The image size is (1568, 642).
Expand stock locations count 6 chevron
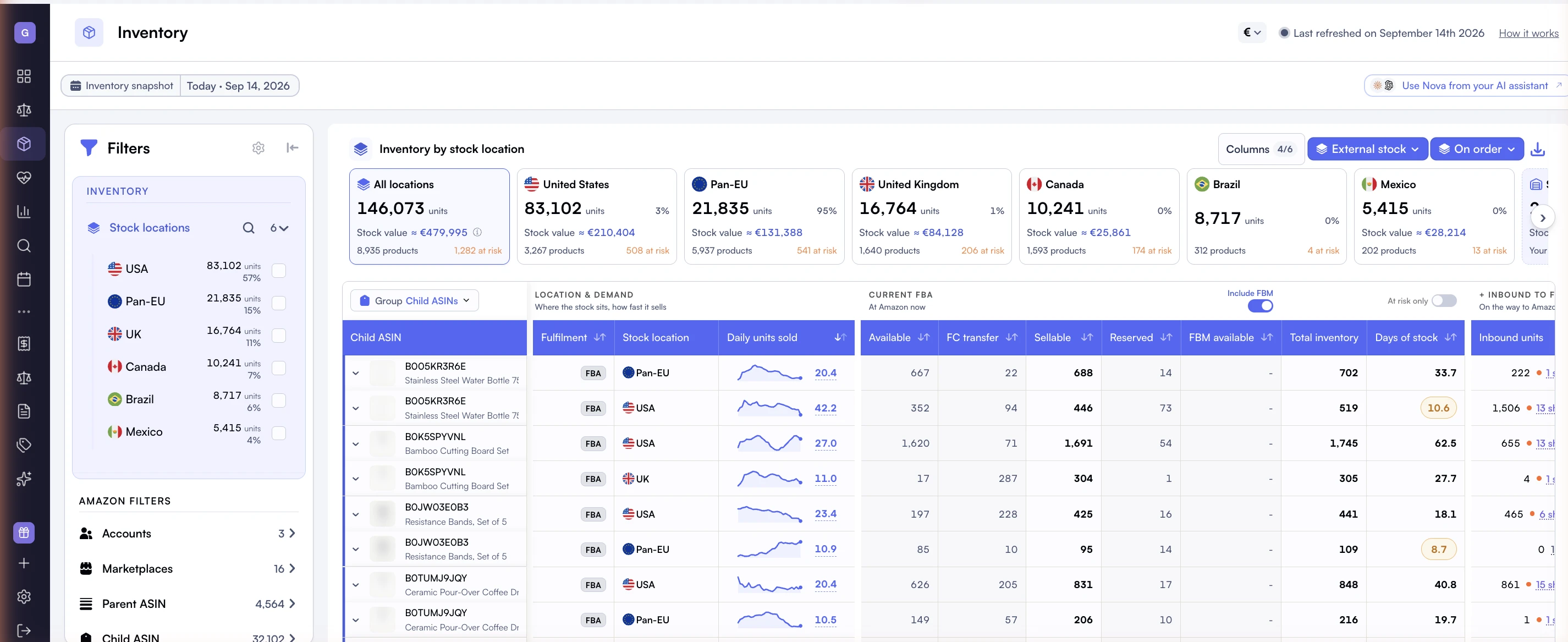pyautogui.click(x=279, y=228)
